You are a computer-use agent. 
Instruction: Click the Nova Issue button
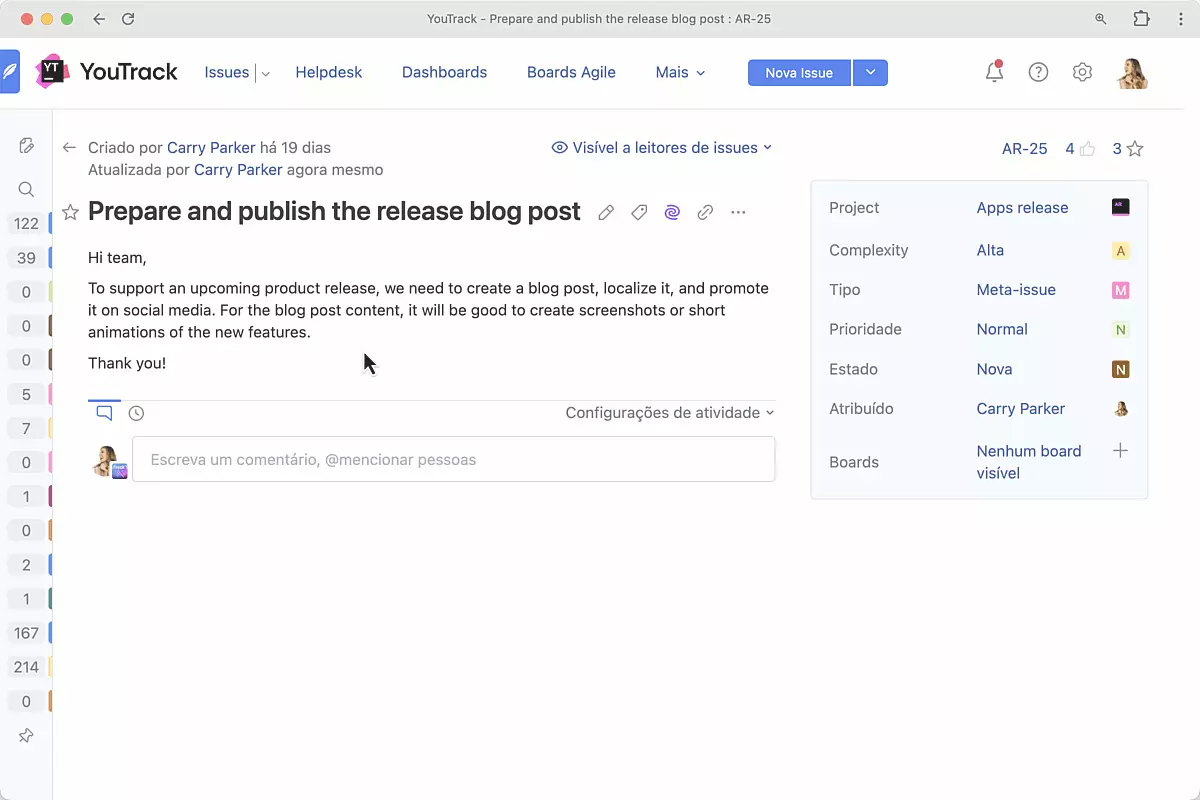coord(799,72)
